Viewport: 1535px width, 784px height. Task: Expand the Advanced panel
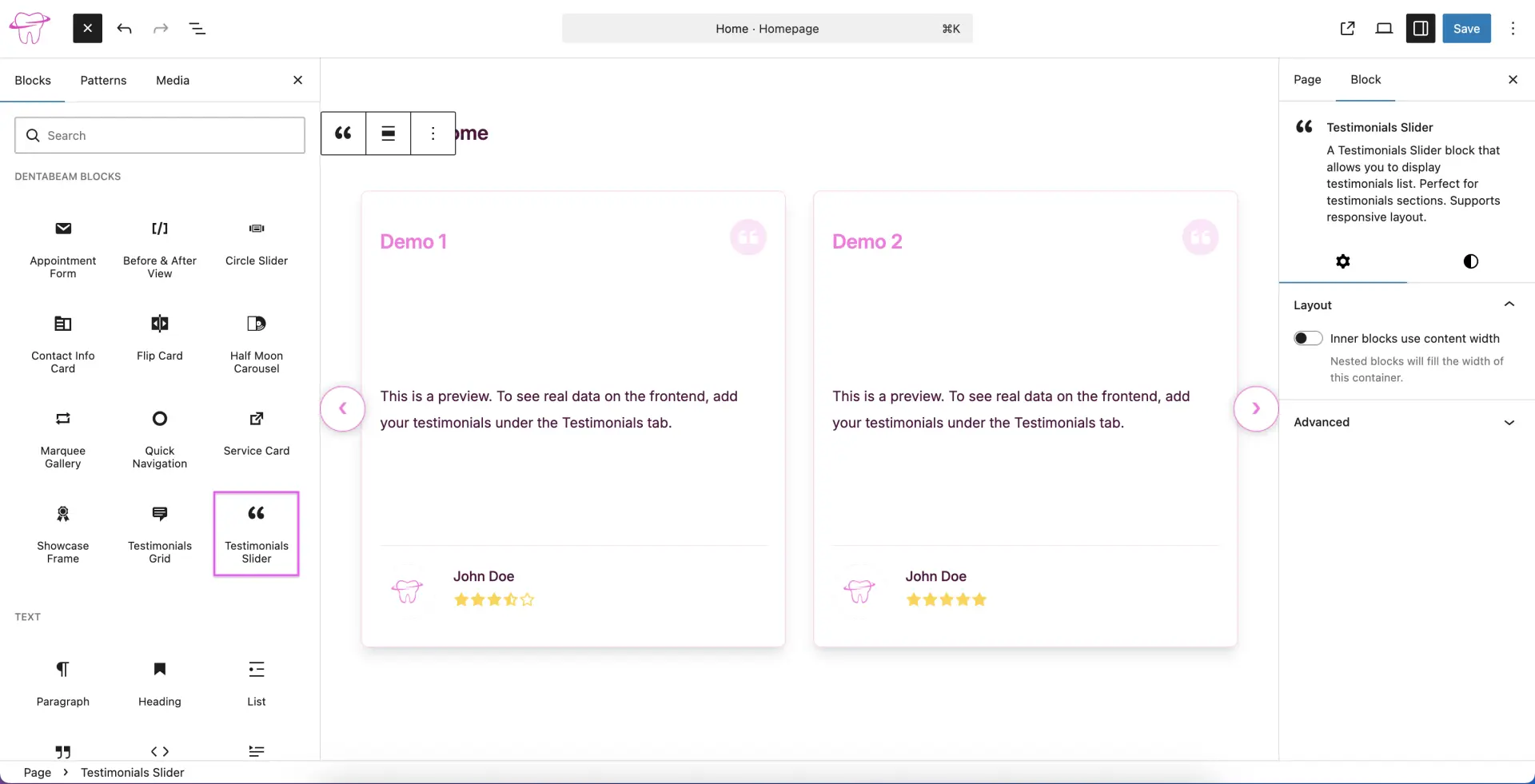pos(1407,422)
